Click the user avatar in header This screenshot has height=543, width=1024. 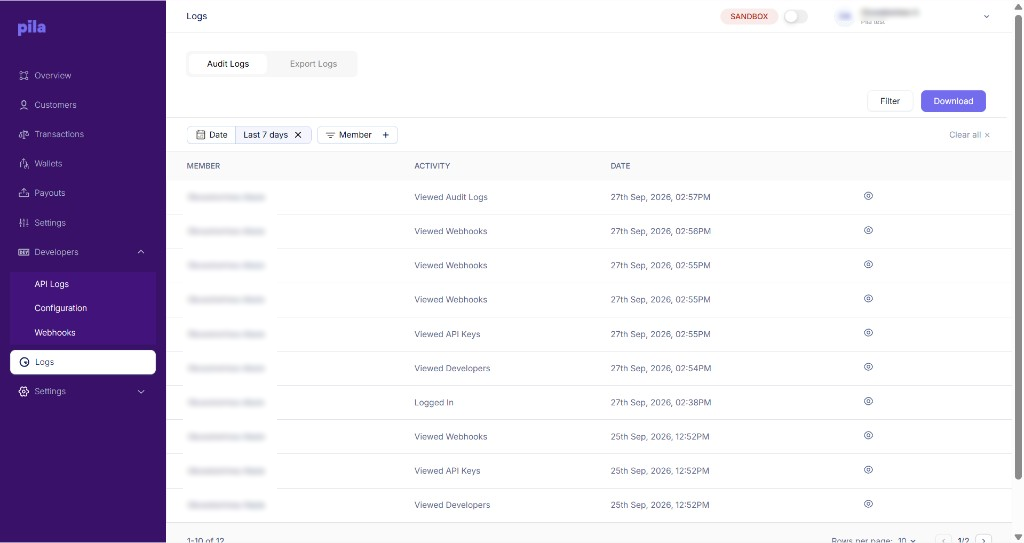pos(844,17)
